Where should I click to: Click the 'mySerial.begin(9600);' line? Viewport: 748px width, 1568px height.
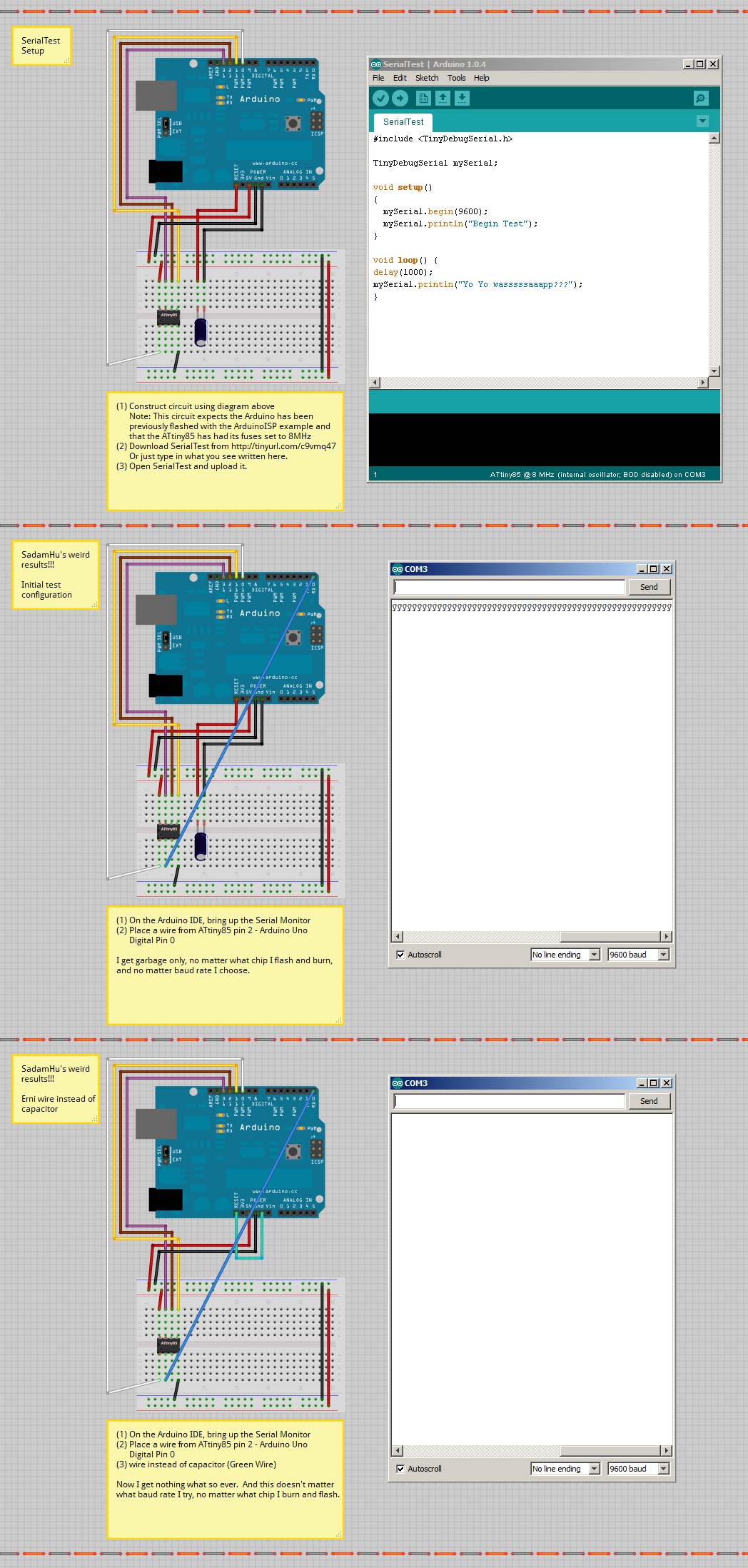pyautogui.click(x=435, y=212)
